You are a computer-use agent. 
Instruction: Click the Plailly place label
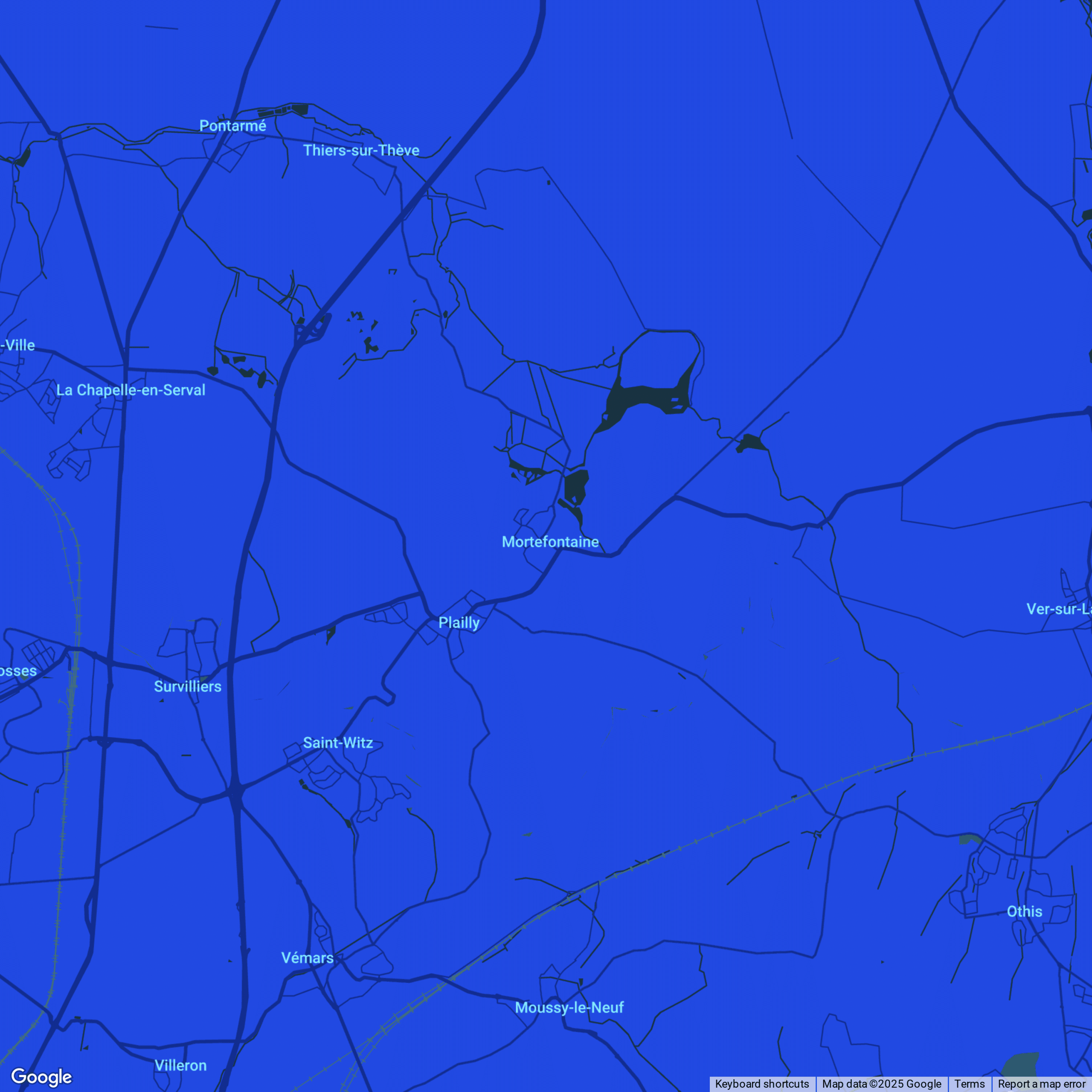tap(459, 623)
